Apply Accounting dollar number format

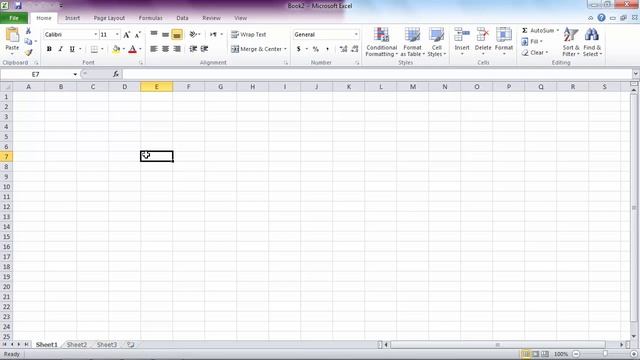[299, 49]
